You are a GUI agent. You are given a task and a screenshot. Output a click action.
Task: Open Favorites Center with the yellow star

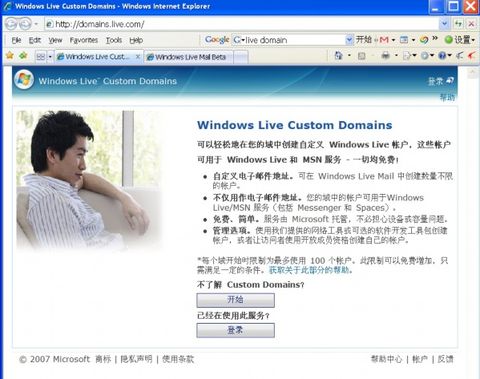pos(10,55)
